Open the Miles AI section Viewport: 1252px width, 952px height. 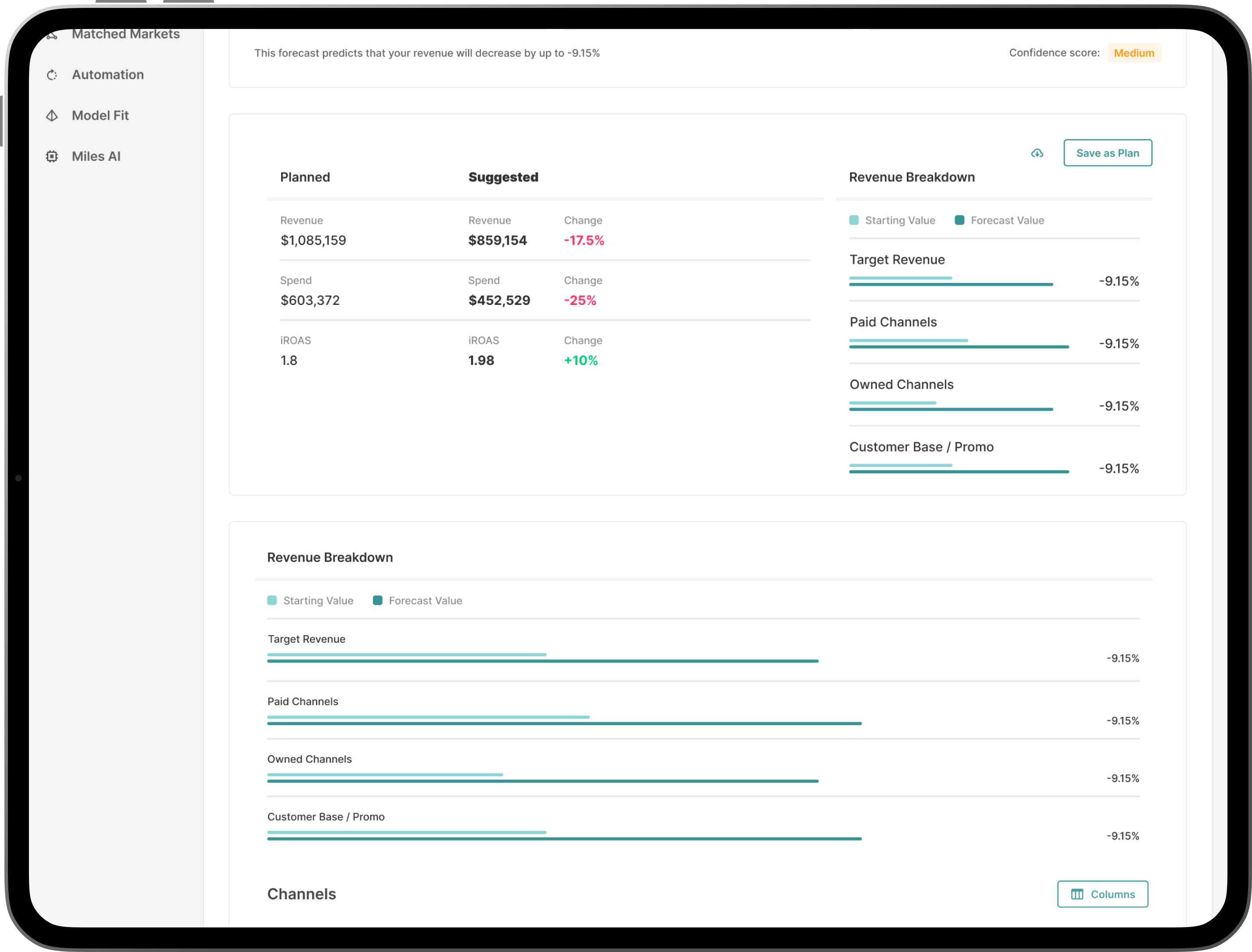[96, 156]
